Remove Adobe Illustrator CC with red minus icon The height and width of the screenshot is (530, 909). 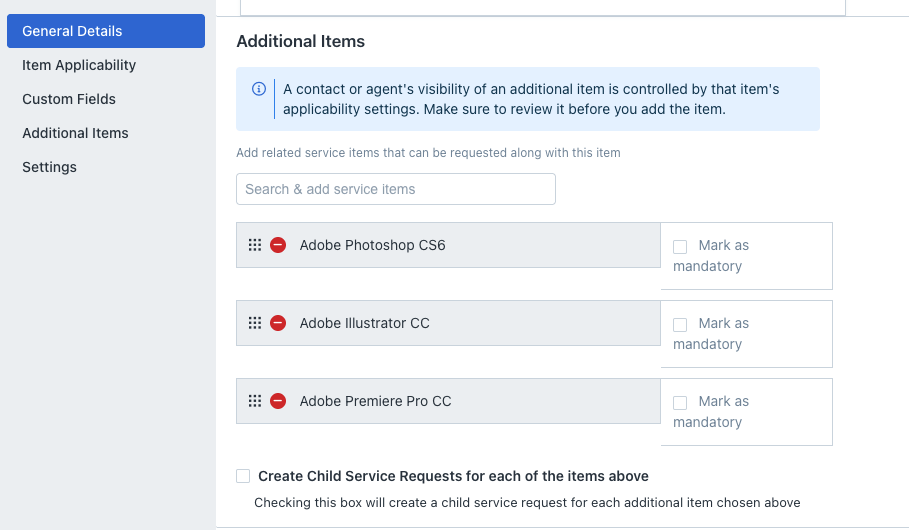coord(278,323)
